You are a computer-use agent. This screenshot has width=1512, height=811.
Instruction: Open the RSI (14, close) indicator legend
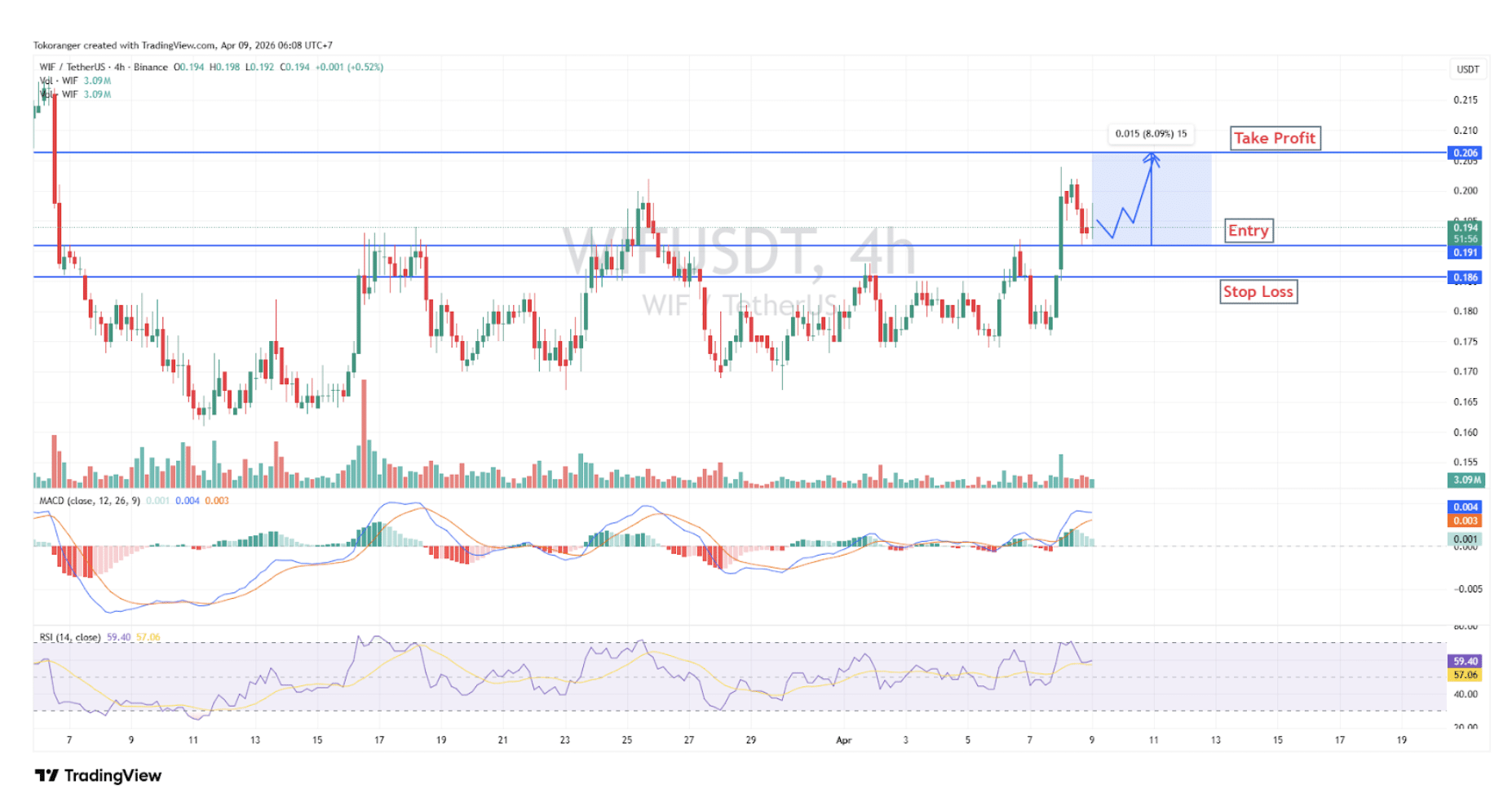[70, 637]
